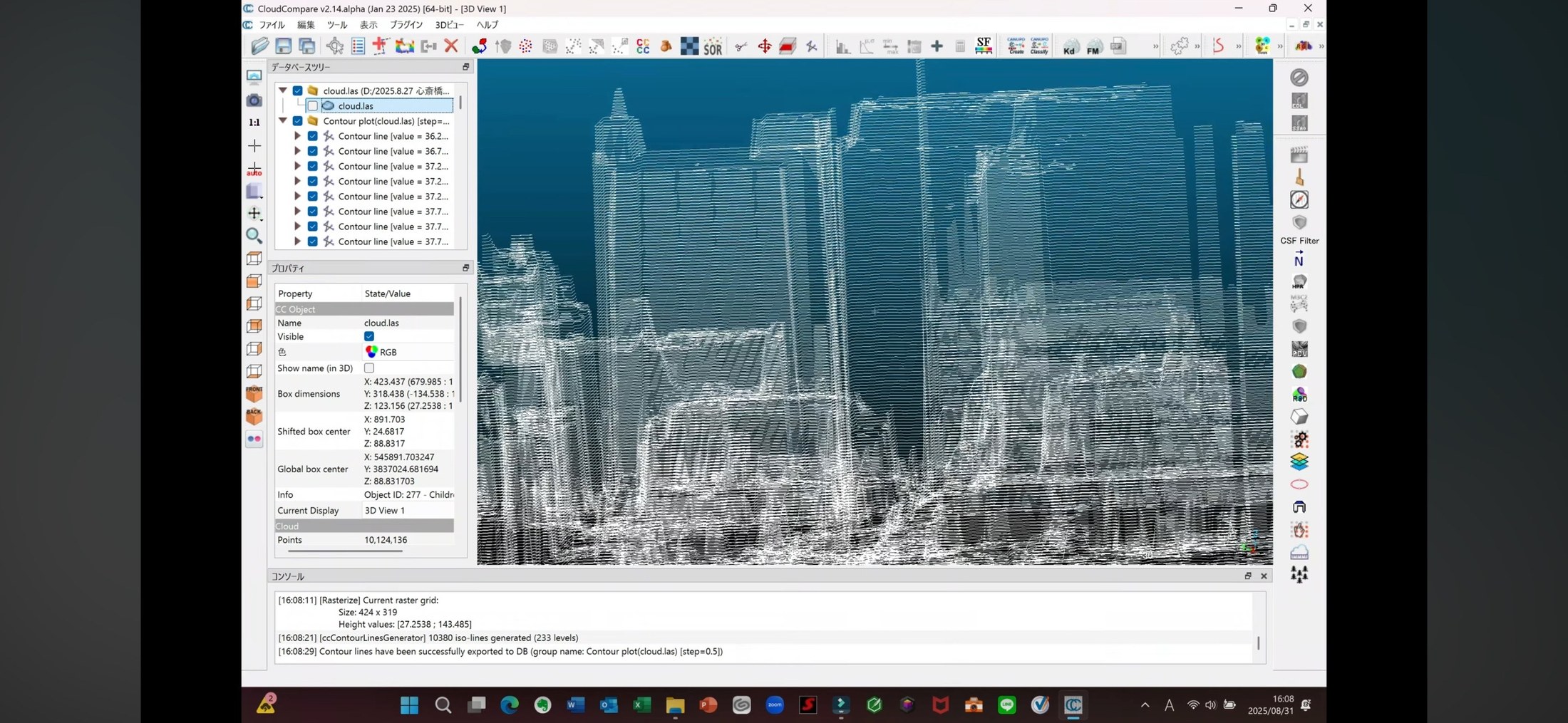This screenshot has width=1568, height=723.
Task: Expand the last Contour line value = 37.7 node
Action: 297,241
